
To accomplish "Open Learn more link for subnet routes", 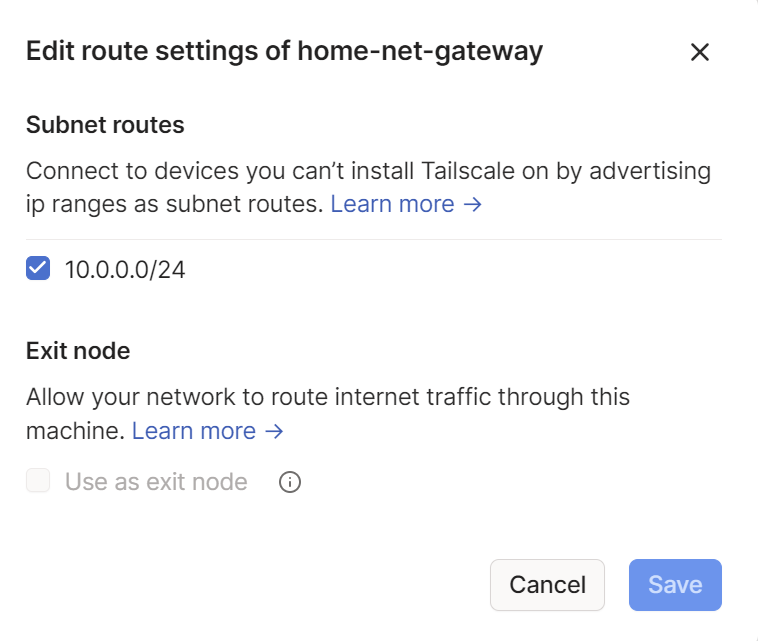I will click(392, 204).
